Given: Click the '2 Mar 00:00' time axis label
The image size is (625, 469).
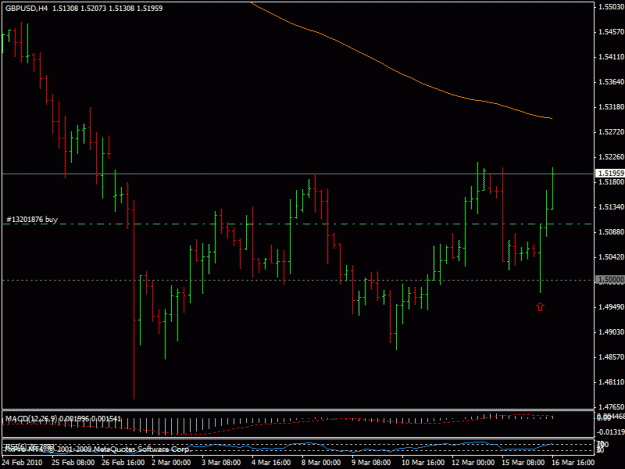Looking at the screenshot, I should tap(171, 462).
